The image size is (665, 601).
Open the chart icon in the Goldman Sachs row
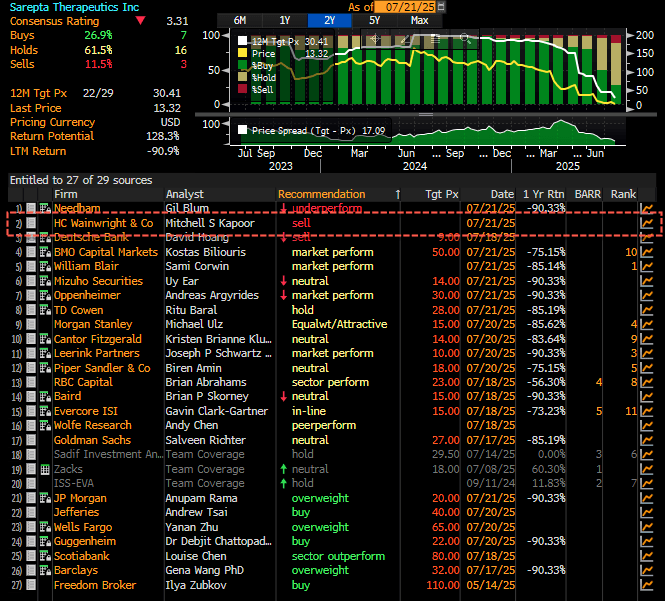[x=647, y=440]
